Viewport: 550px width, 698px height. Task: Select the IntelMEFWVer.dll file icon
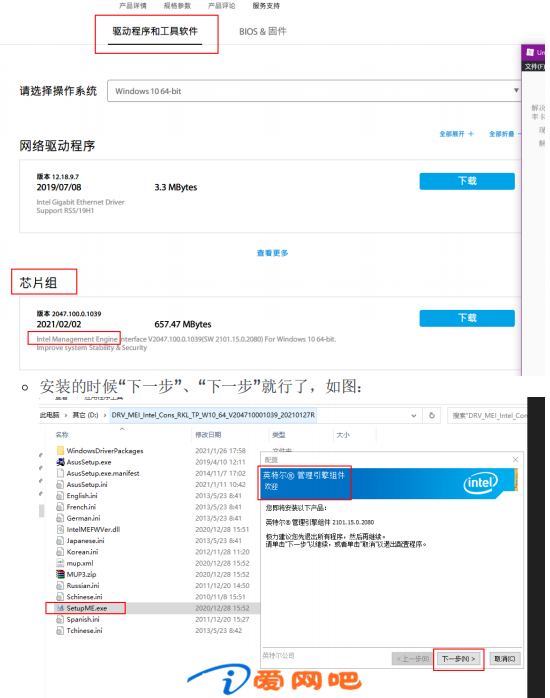click(x=61, y=529)
